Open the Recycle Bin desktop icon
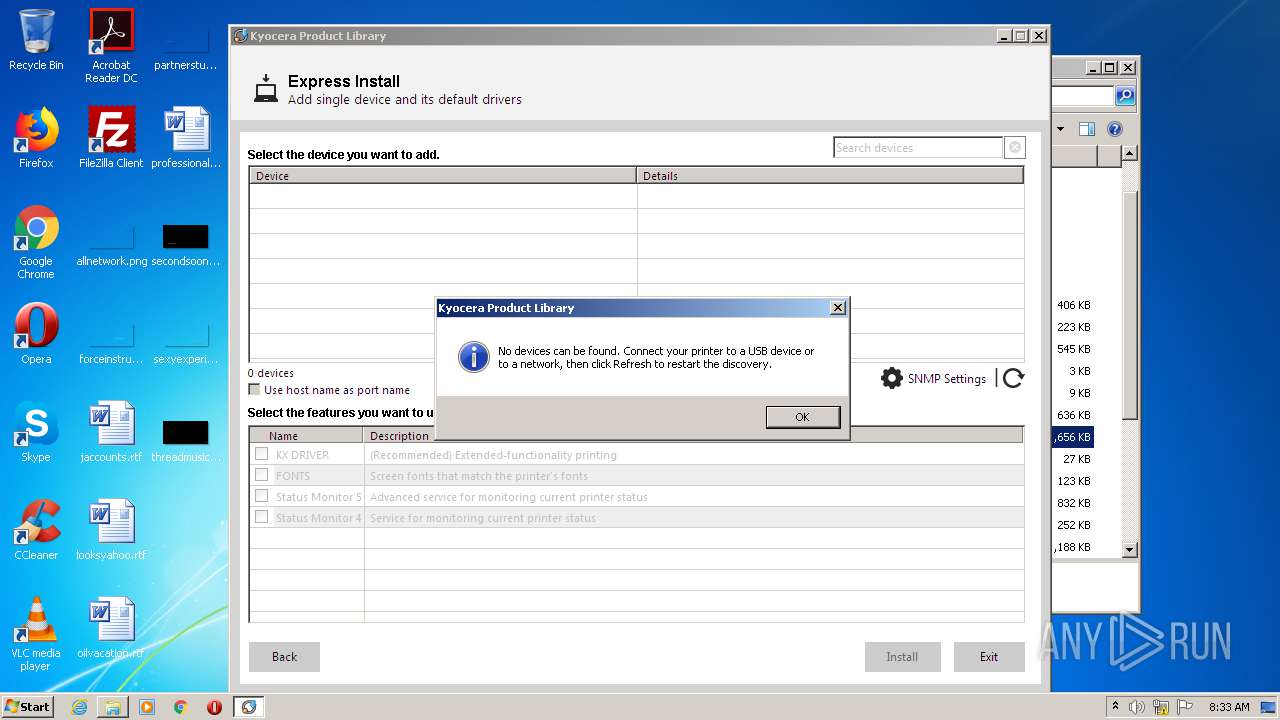Image resolution: width=1280 pixels, height=720 pixels. 36,40
